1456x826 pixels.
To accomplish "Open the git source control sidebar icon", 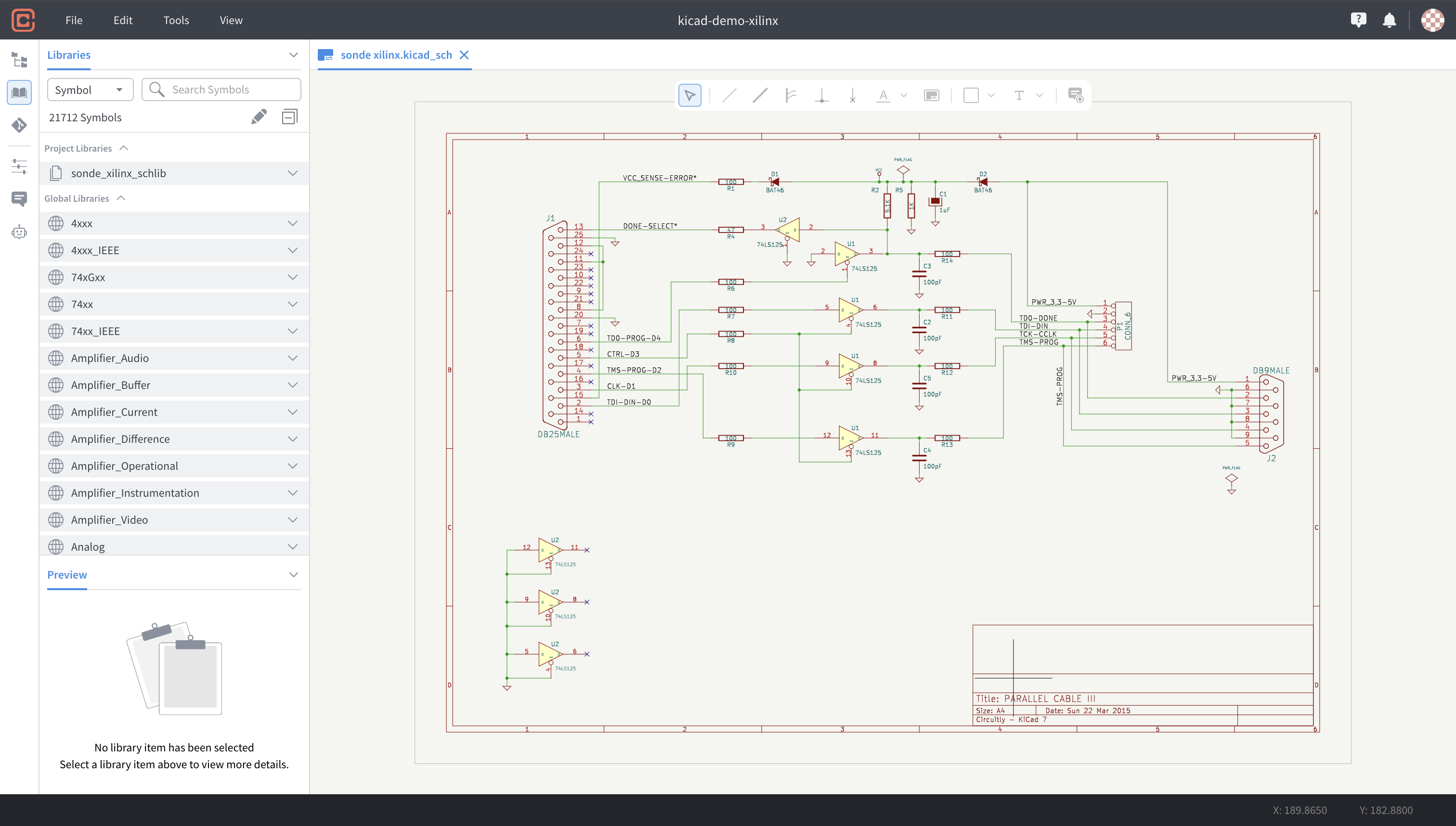I will [x=19, y=125].
